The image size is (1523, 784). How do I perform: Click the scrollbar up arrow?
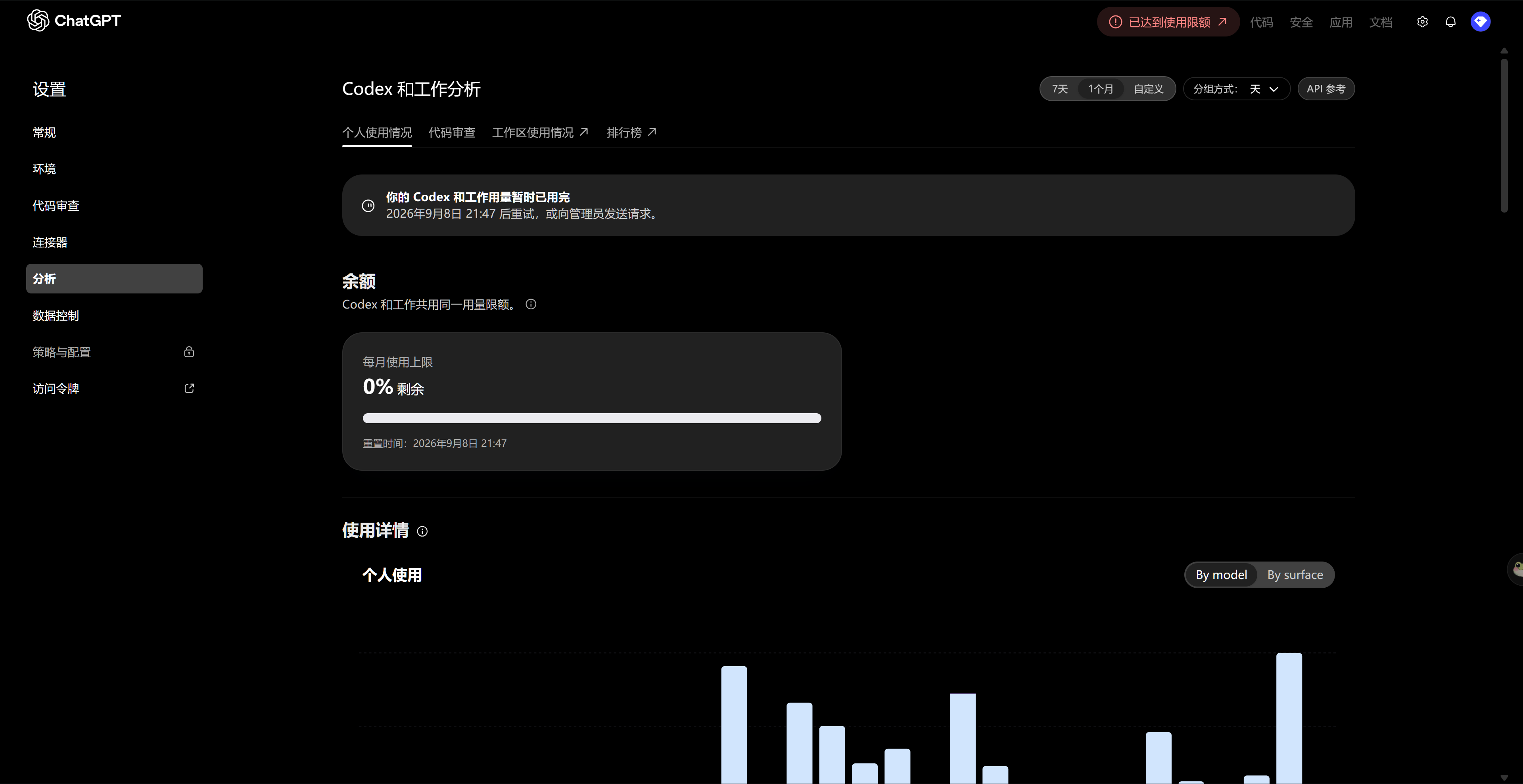click(x=1504, y=51)
